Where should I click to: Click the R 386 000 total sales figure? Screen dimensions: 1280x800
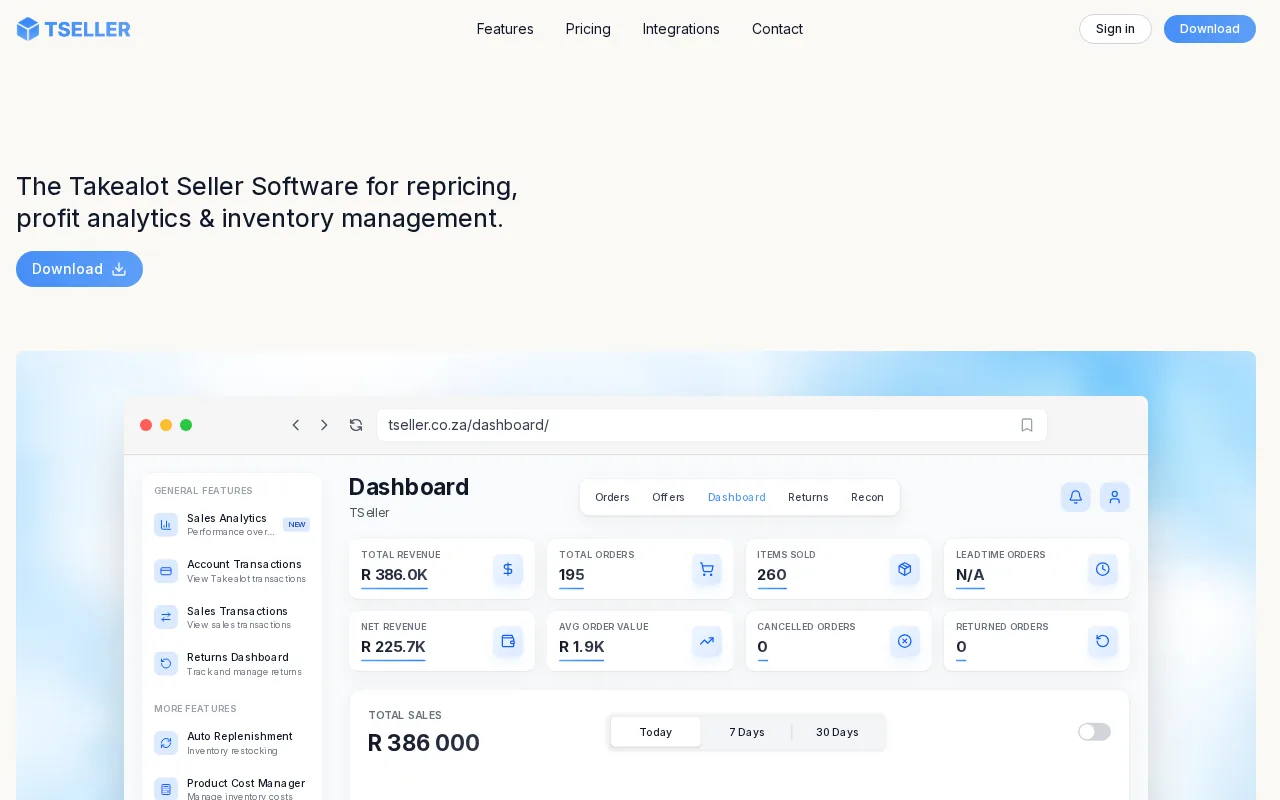click(424, 743)
